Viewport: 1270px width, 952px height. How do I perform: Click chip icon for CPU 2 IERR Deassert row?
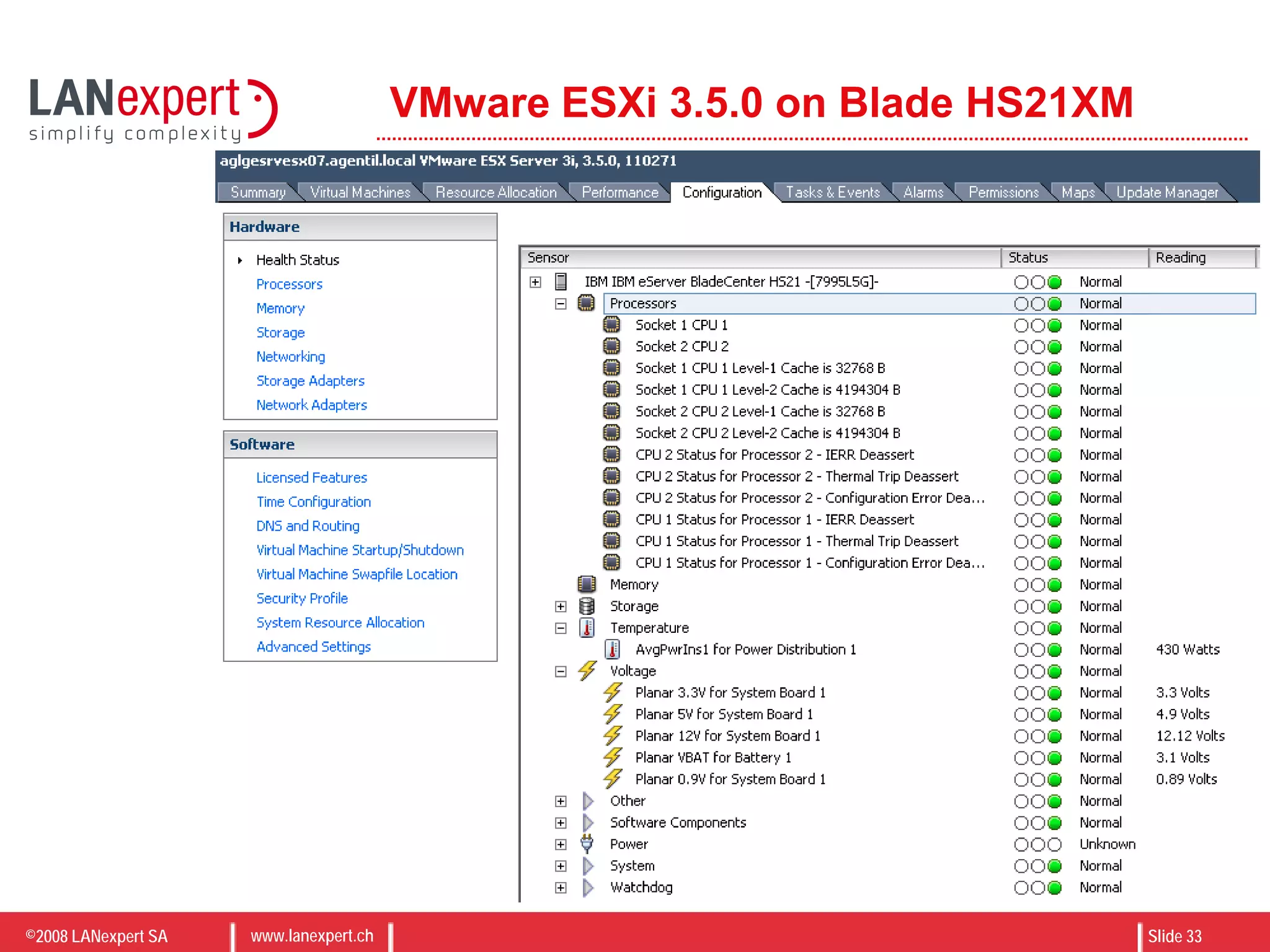coord(611,455)
